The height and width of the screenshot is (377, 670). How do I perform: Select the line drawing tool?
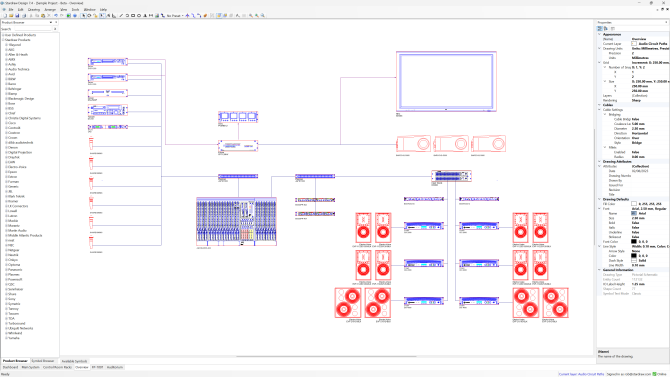[121, 15]
